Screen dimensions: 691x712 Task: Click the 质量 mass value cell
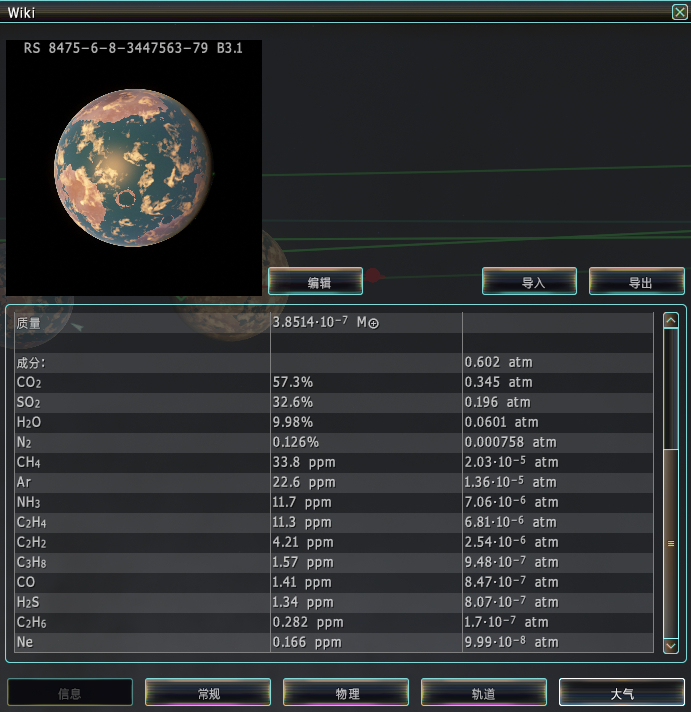tap(366, 322)
